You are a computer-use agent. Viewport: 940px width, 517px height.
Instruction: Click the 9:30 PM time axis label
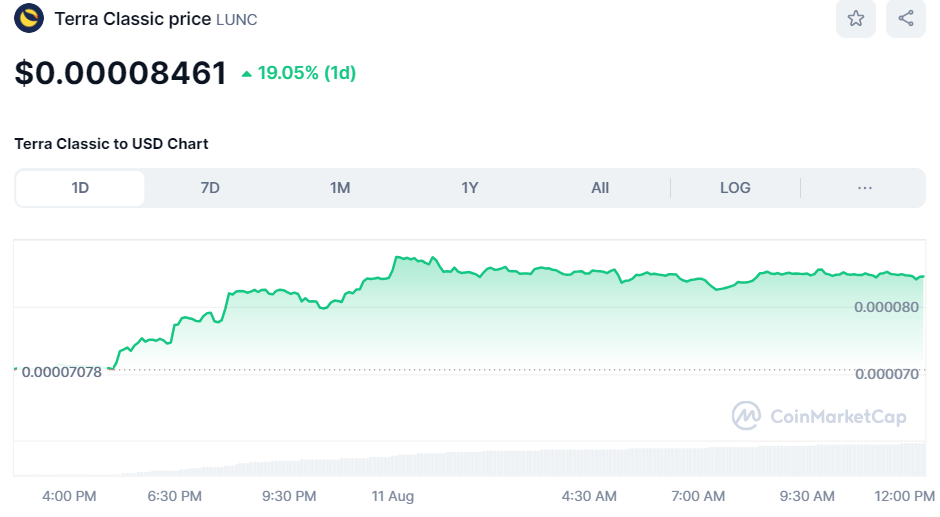pos(289,497)
